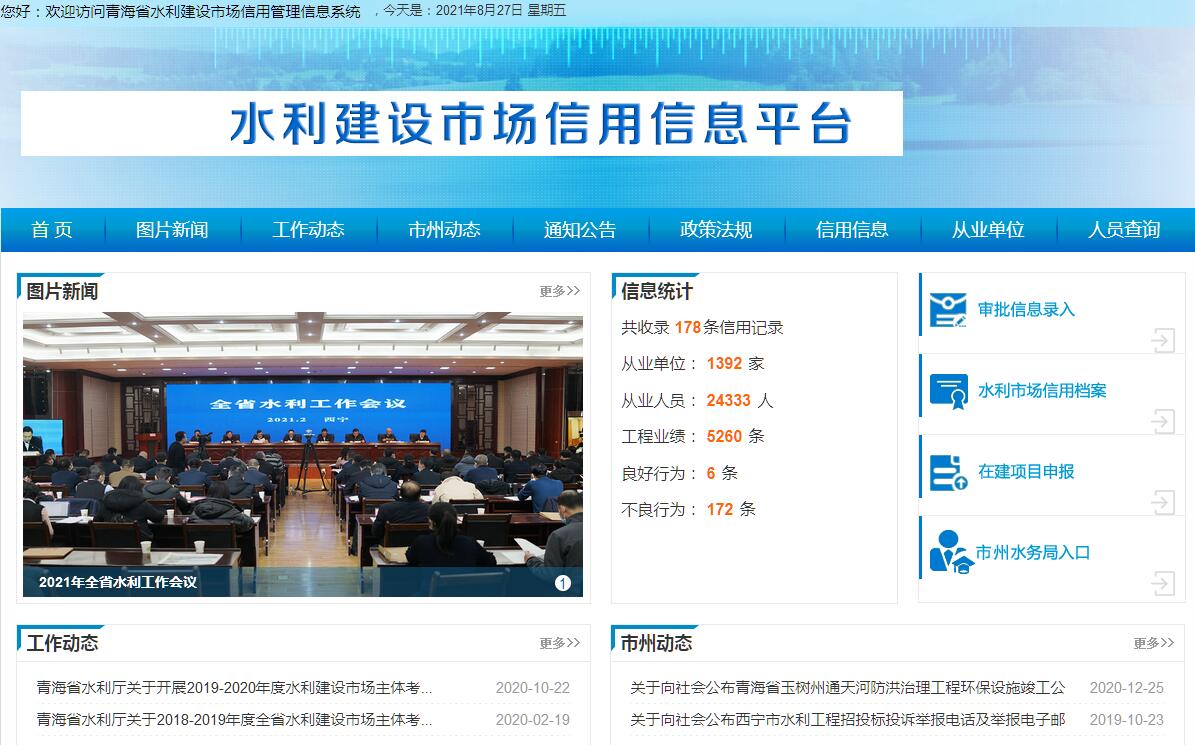1195x745 pixels.
Task: Open the 2019-2020年度 水利建设市场主体 news link
Action: point(235,688)
